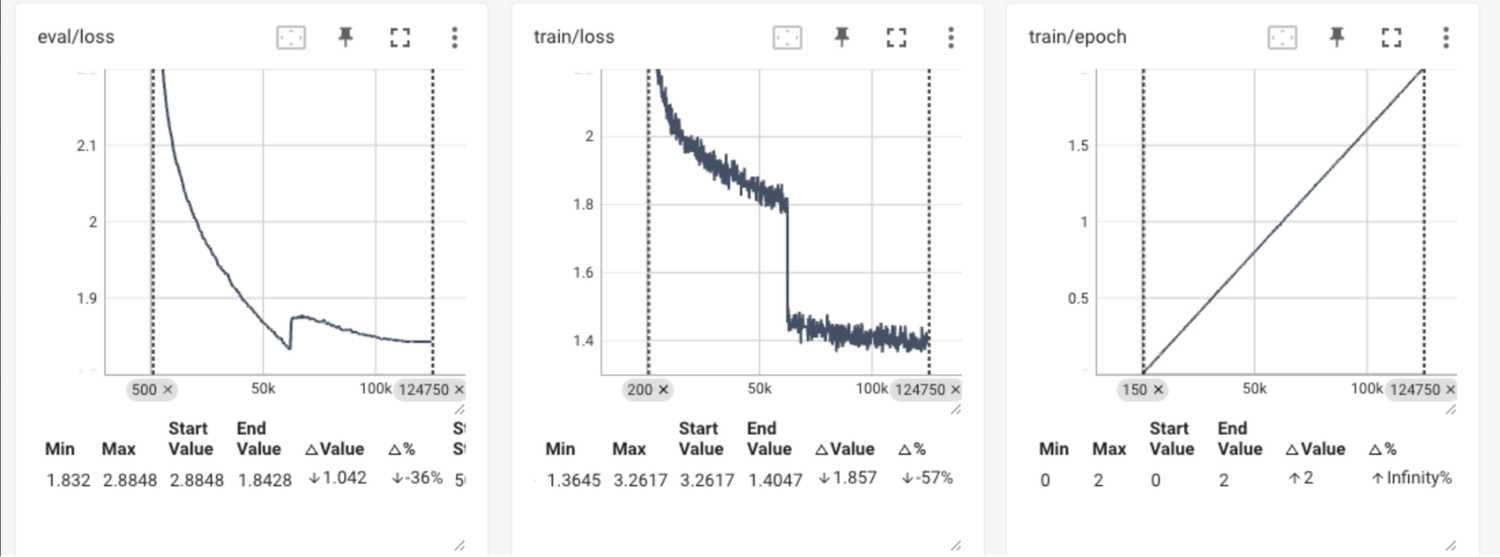Pin the eval/loss card

345,38
